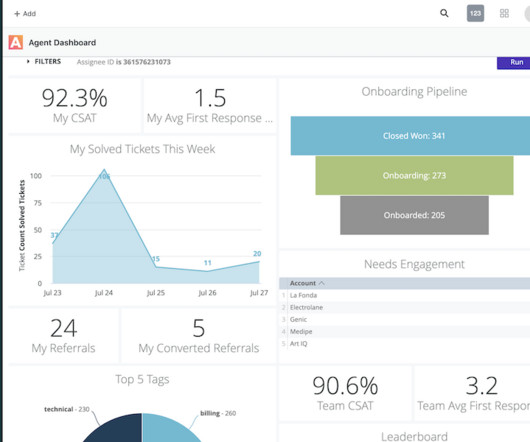Click the Top 5 Tags title
This screenshot has width=530, height=442.
(x=142, y=379)
